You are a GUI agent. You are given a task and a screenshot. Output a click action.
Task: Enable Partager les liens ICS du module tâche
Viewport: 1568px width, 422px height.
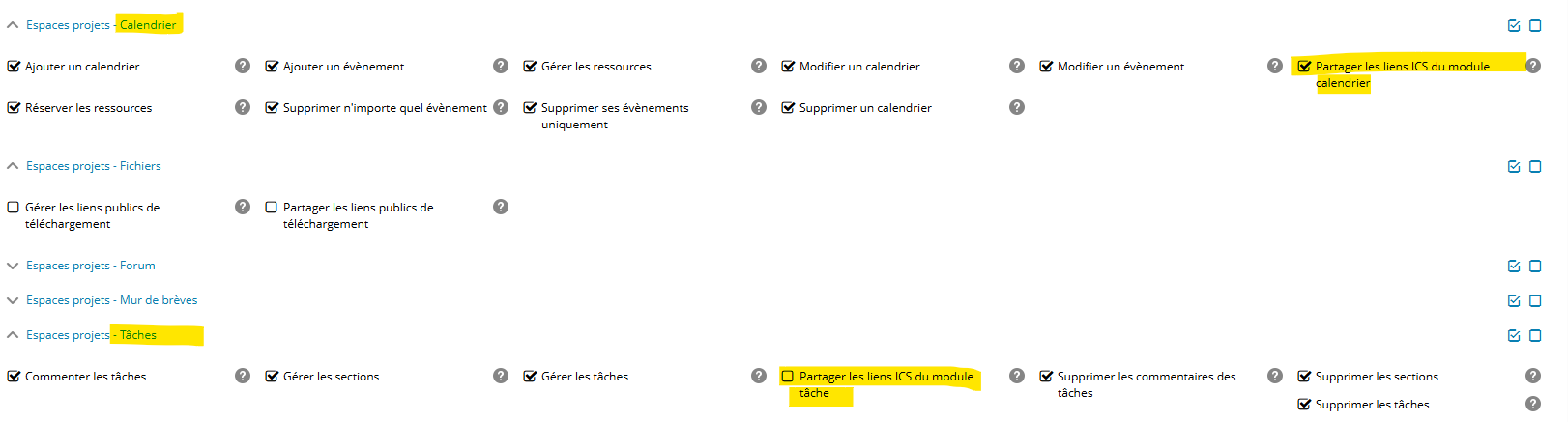click(x=788, y=377)
